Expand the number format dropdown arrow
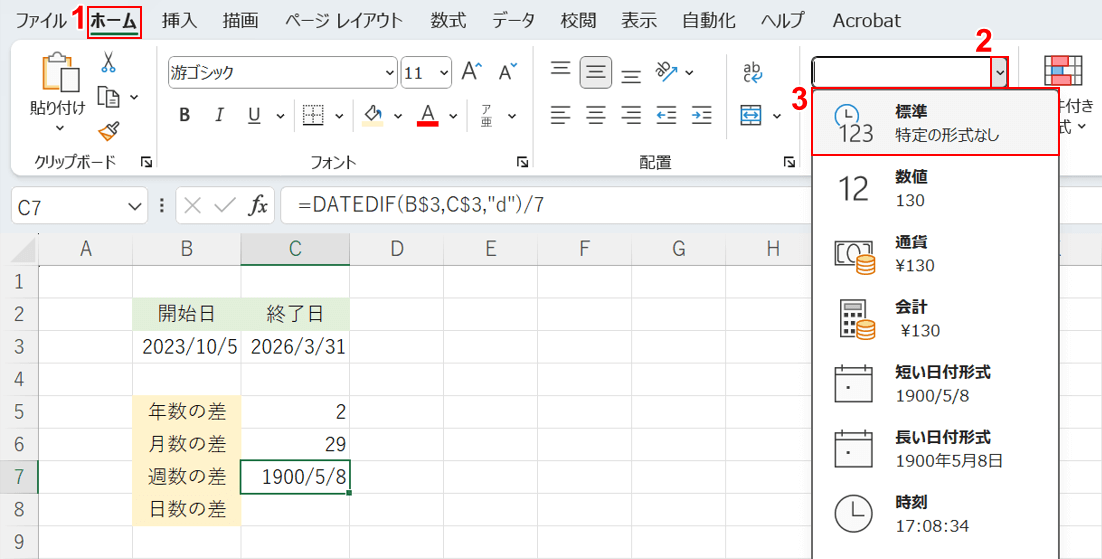Screen dimensions: 1102x559 pyautogui.click(x=999, y=72)
